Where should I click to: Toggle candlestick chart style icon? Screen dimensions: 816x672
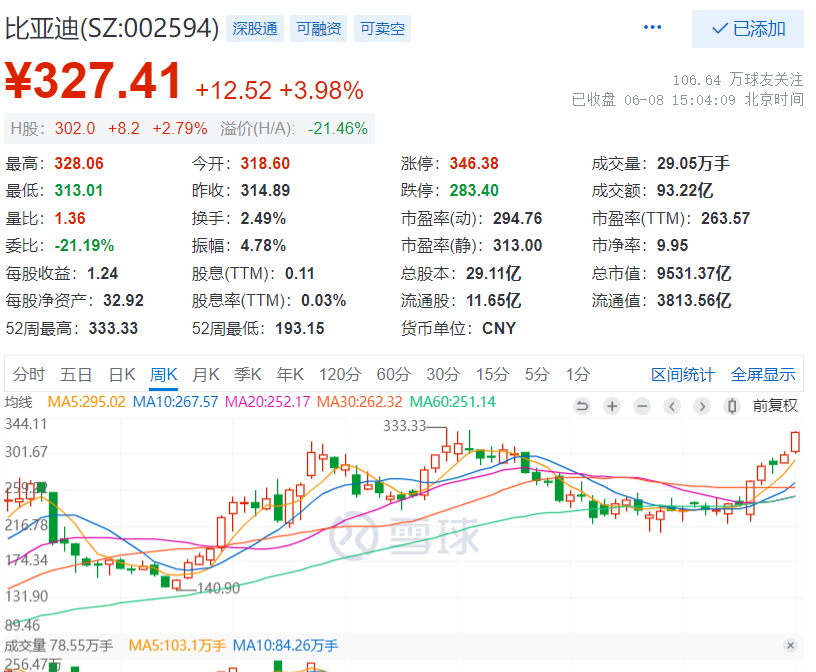click(x=732, y=406)
